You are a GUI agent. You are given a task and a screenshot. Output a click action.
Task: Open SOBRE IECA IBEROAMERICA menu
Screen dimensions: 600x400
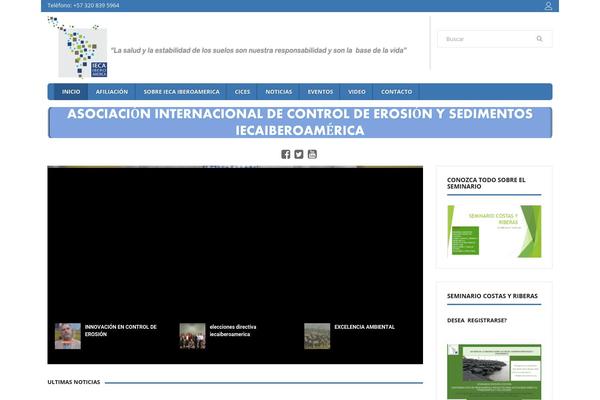[x=181, y=92]
